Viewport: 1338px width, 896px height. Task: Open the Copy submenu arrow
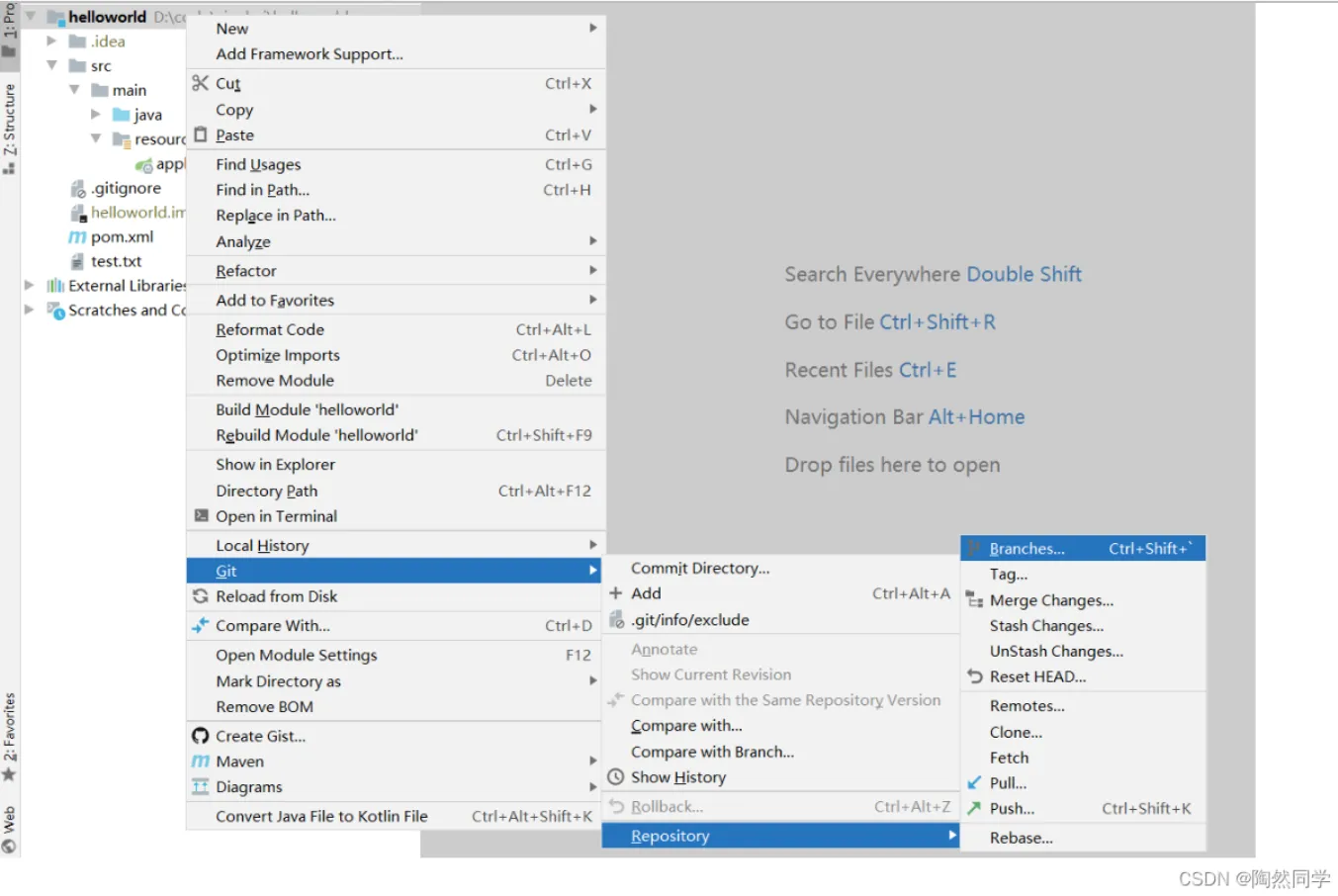click(x=593, y=109)
